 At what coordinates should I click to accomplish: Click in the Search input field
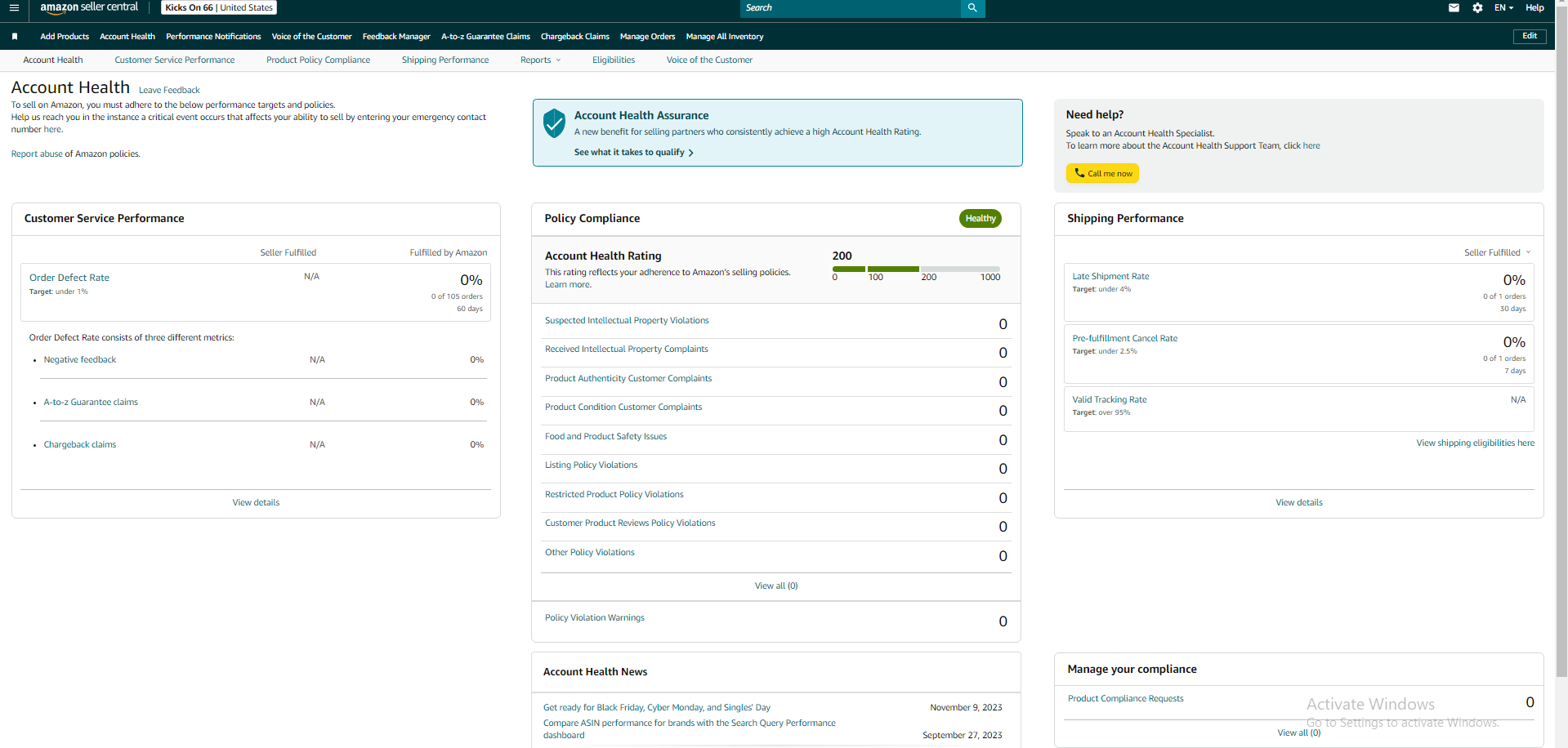coord(851,8)
